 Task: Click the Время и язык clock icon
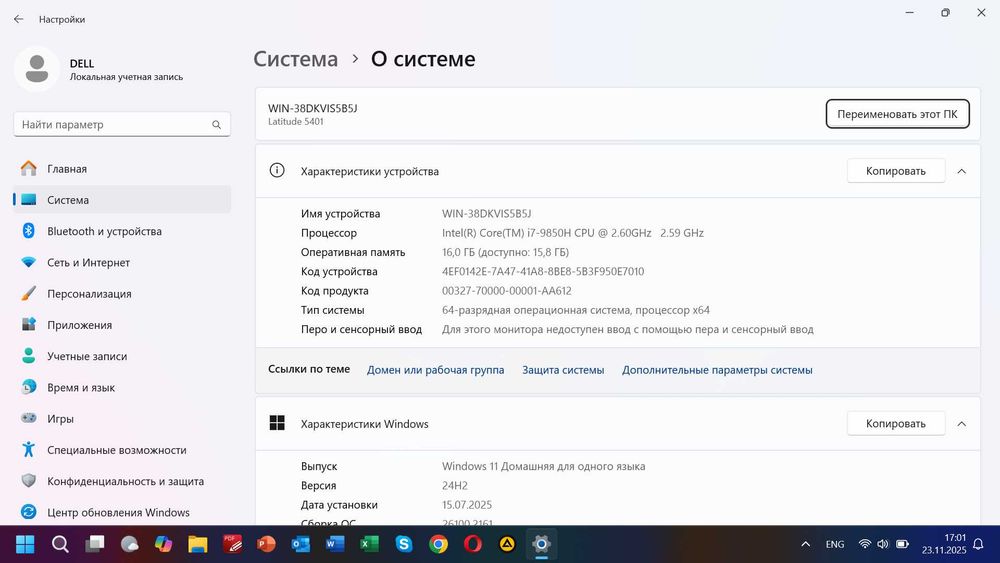click(x=29, y=387)
